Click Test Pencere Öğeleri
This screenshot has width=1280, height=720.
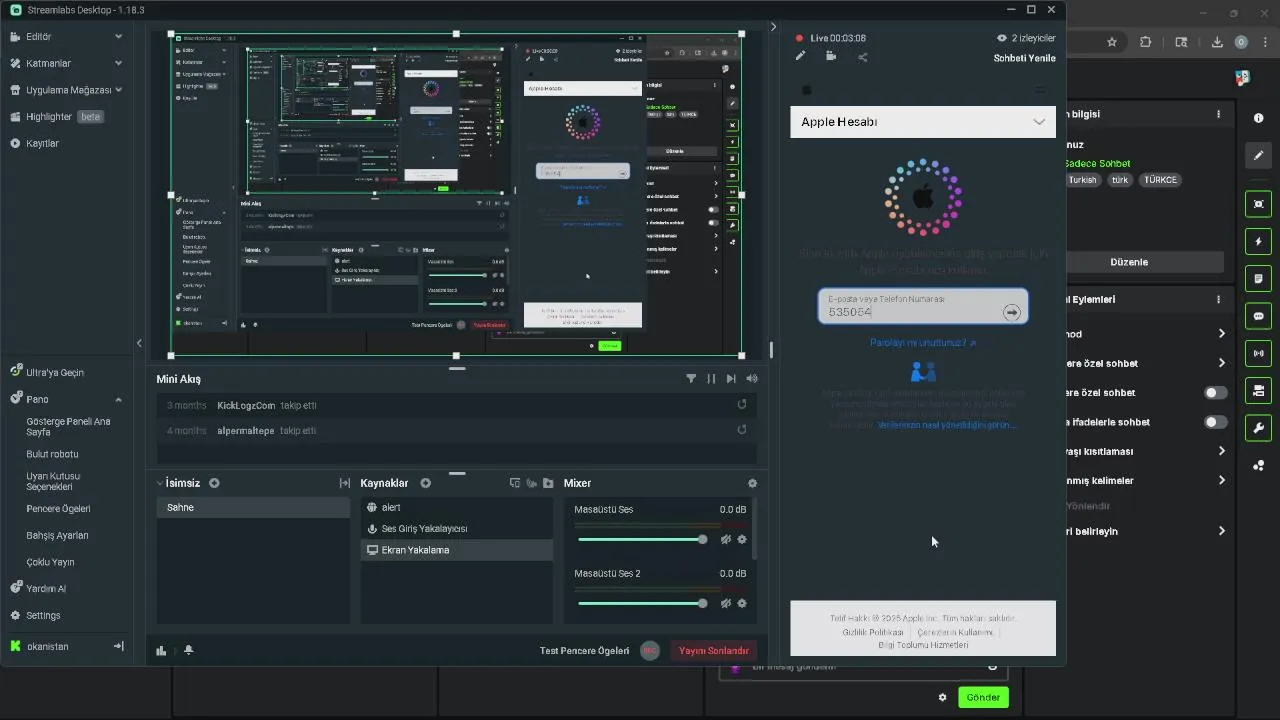click(584, 650)
